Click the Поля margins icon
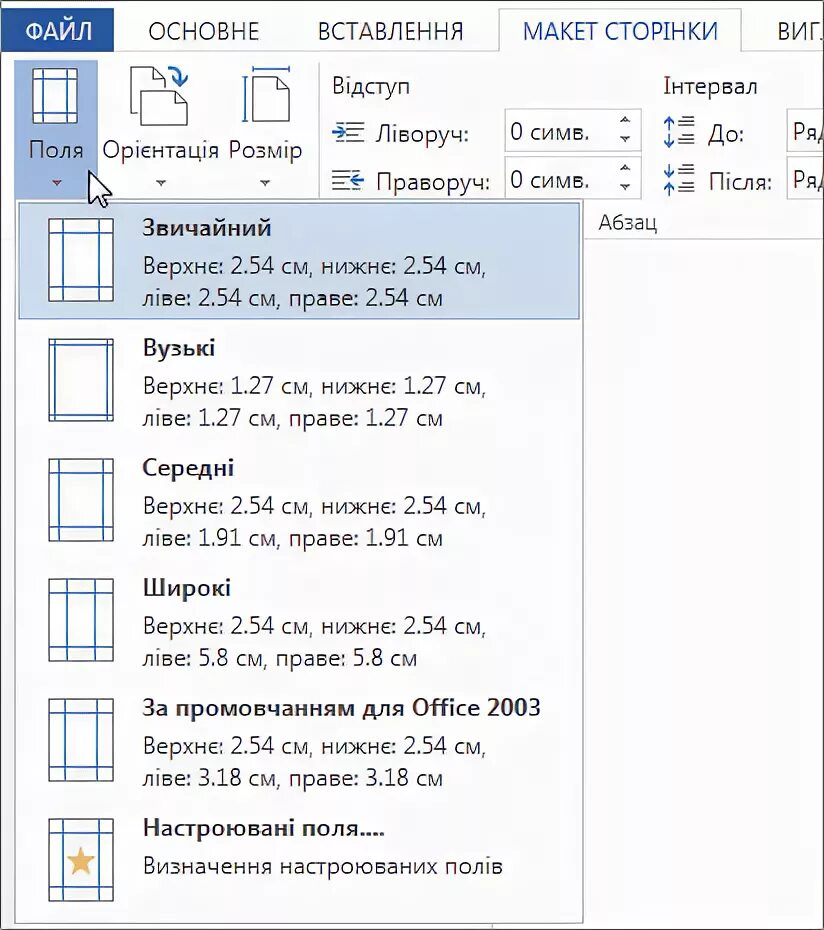 55,97
